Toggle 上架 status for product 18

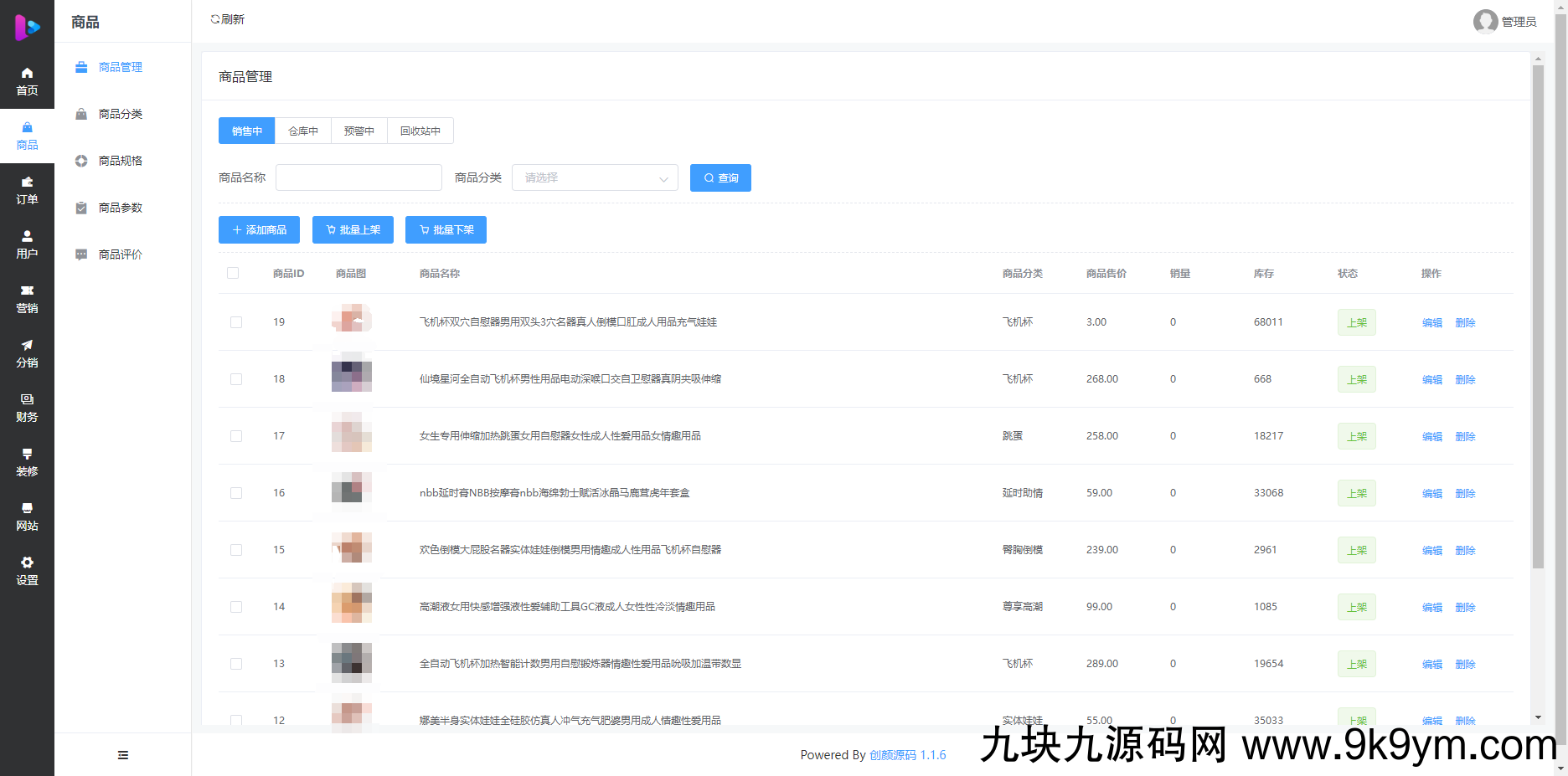coord(1356,379)
